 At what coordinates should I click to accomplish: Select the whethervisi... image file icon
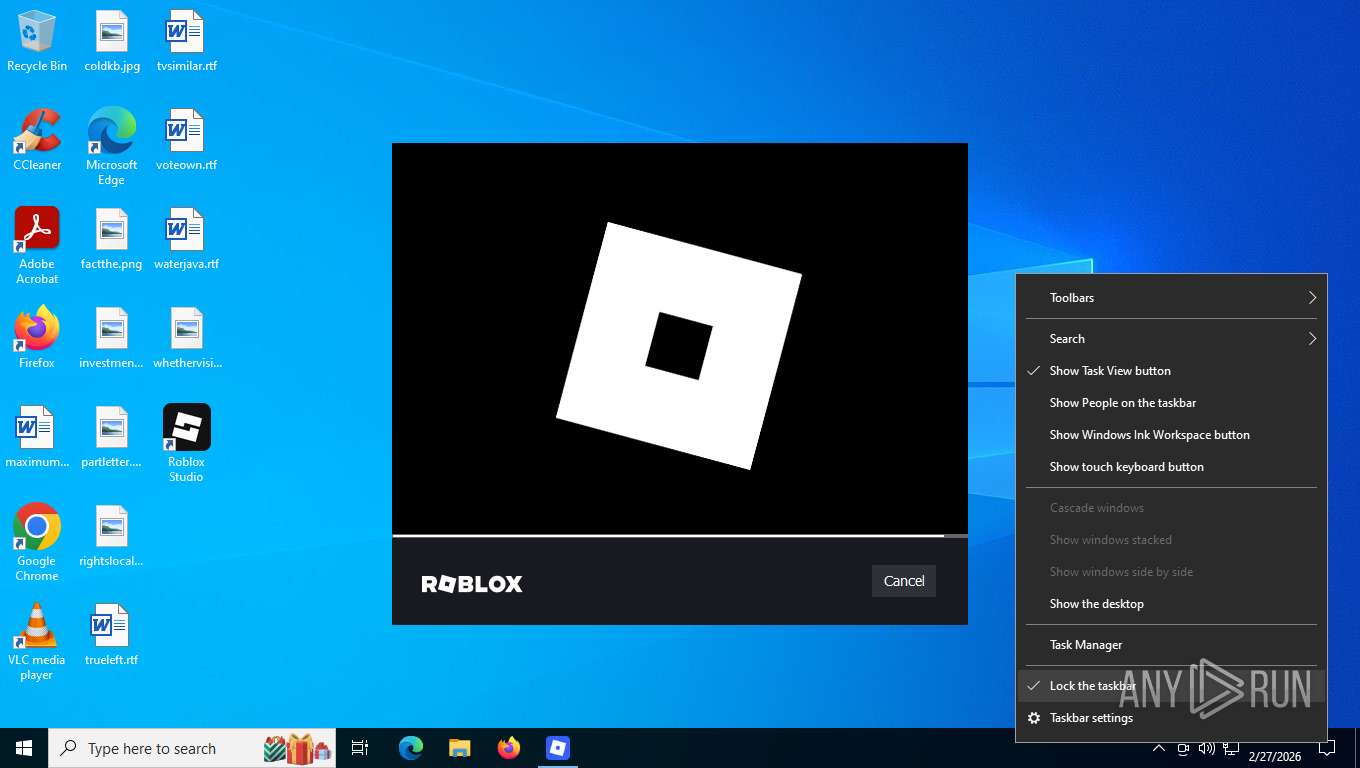pos(186,338)
